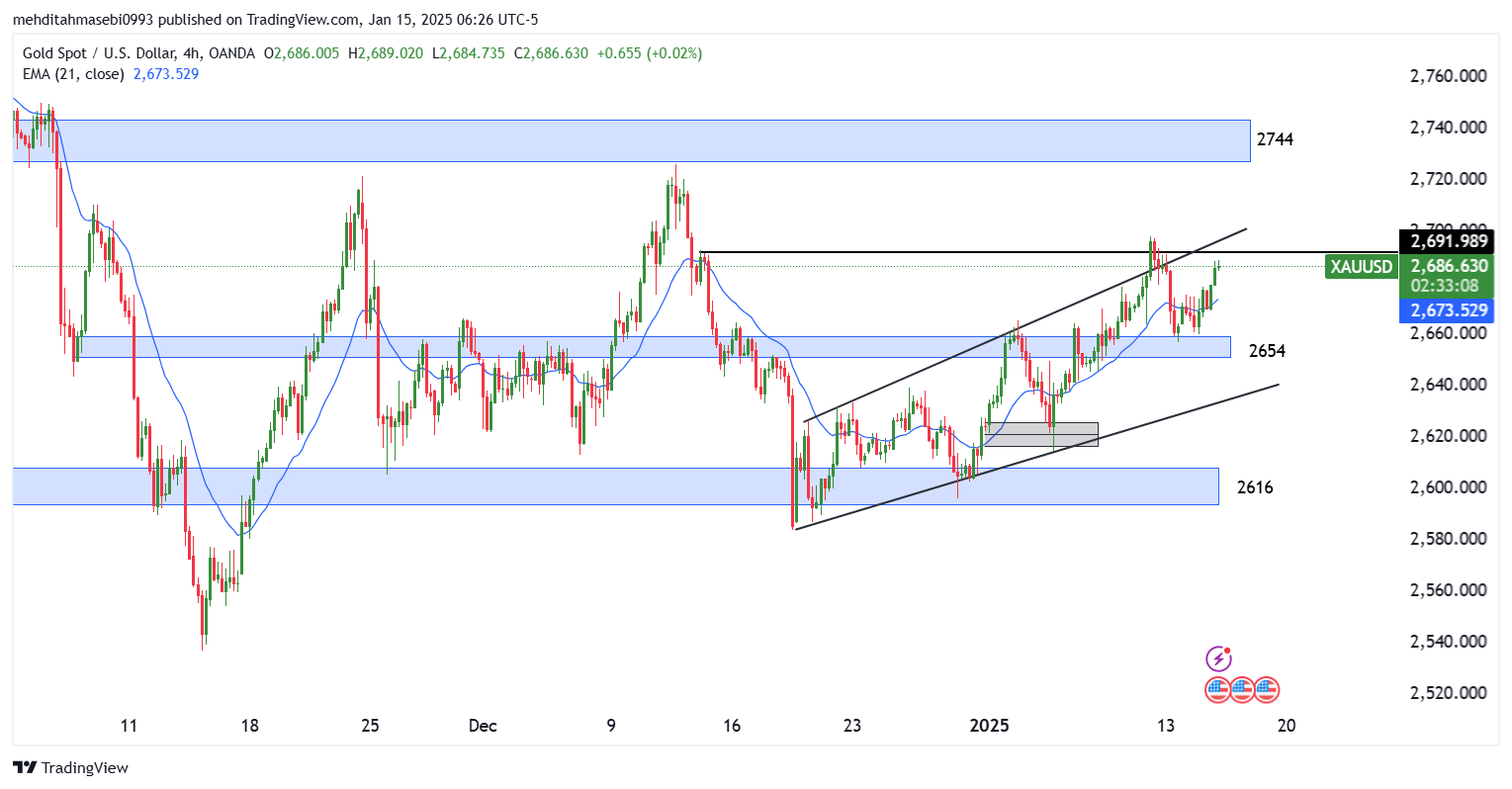This screenshot has width=1512, height=789.
Task: Select the 2654 zone label
Action: pos(1267,351)
